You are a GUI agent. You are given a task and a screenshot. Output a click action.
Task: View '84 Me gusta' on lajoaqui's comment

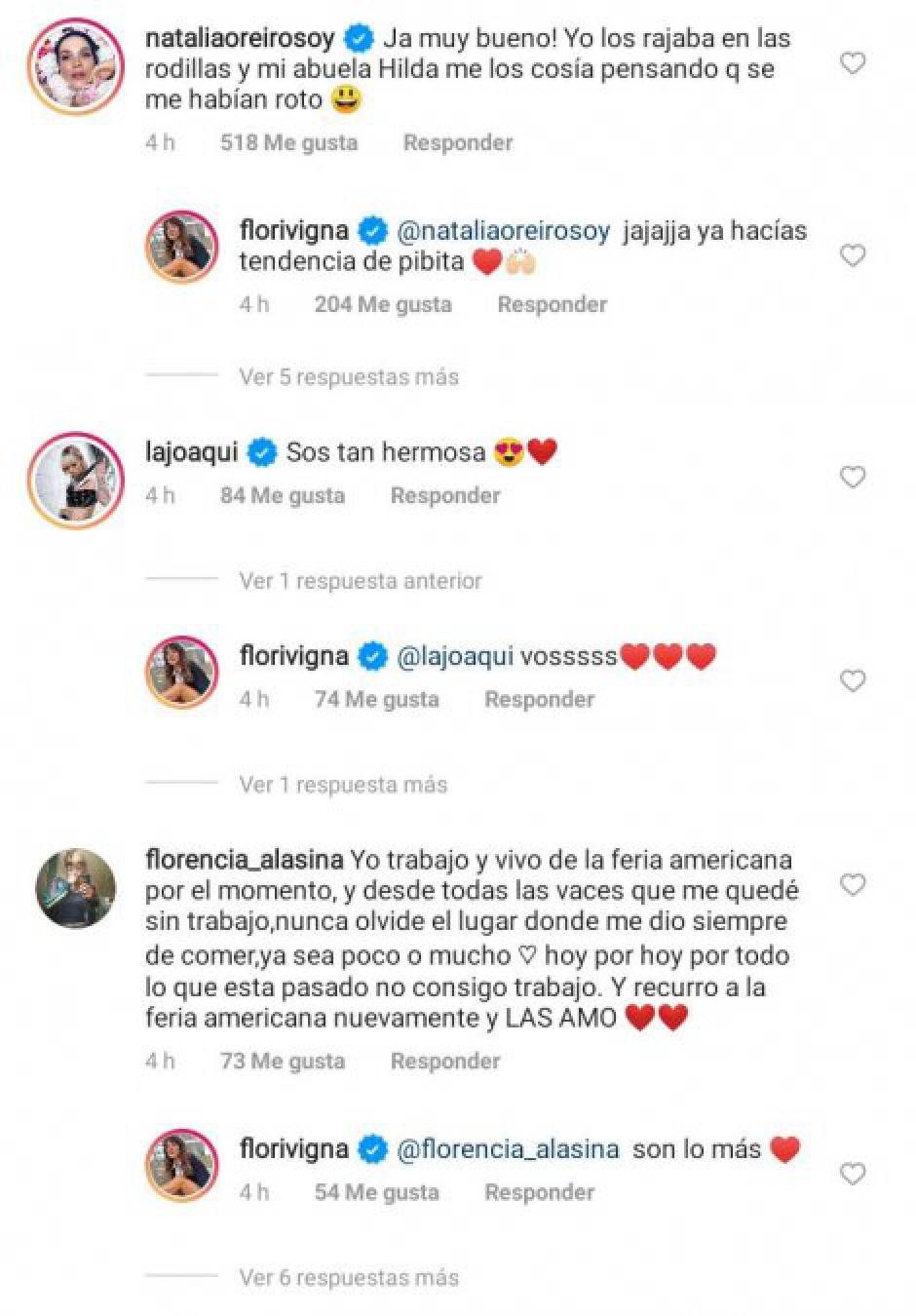click(x=284, y=495)
